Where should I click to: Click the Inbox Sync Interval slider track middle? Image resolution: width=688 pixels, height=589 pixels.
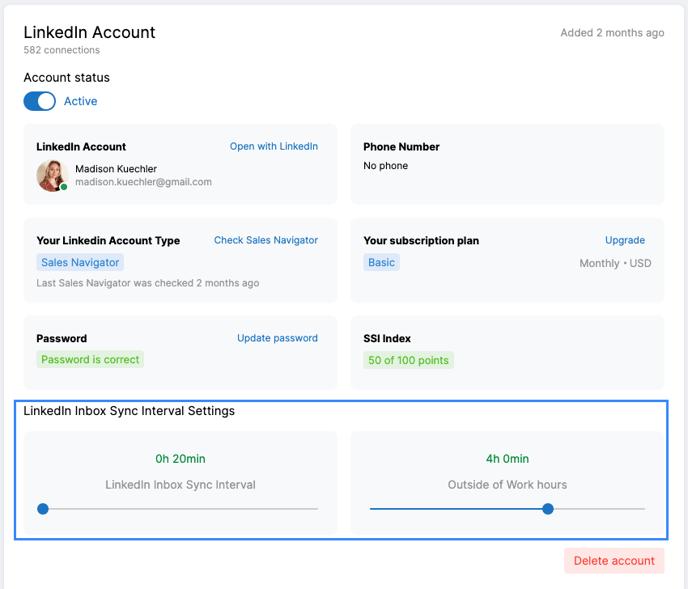(180, 509)
